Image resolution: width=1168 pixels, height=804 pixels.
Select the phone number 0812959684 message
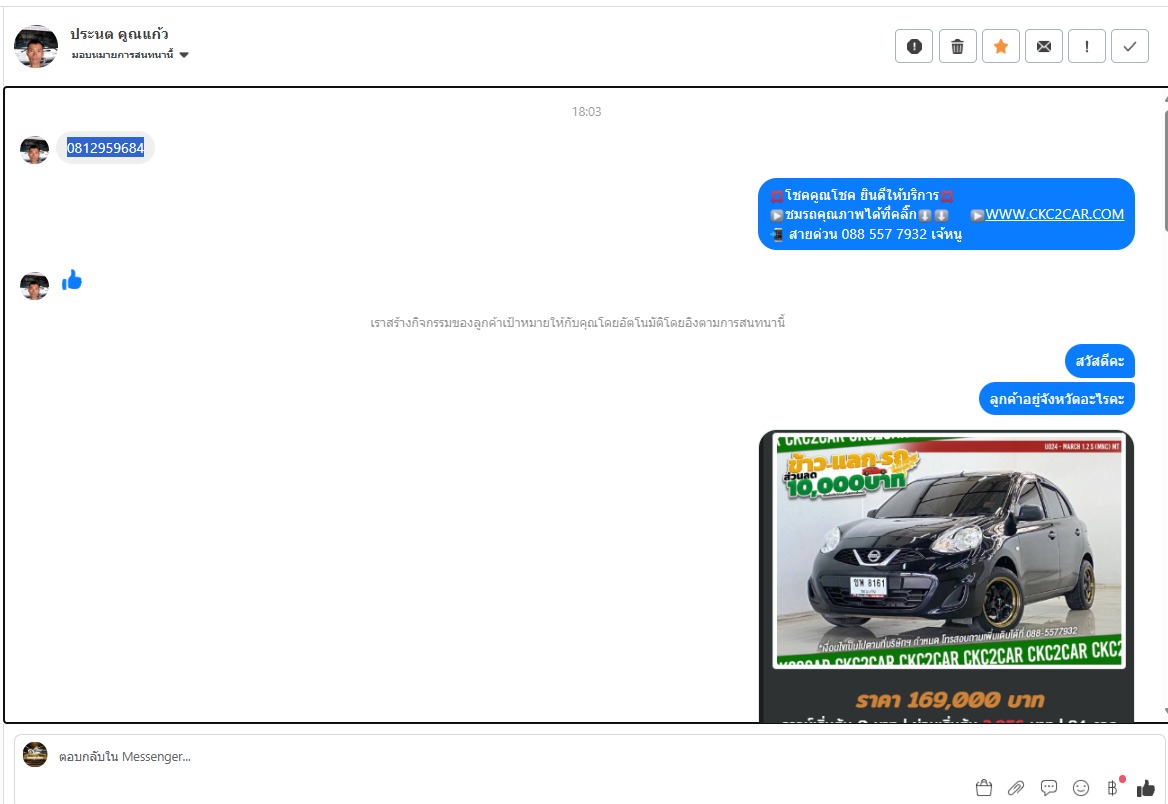(x=105, y=148)
